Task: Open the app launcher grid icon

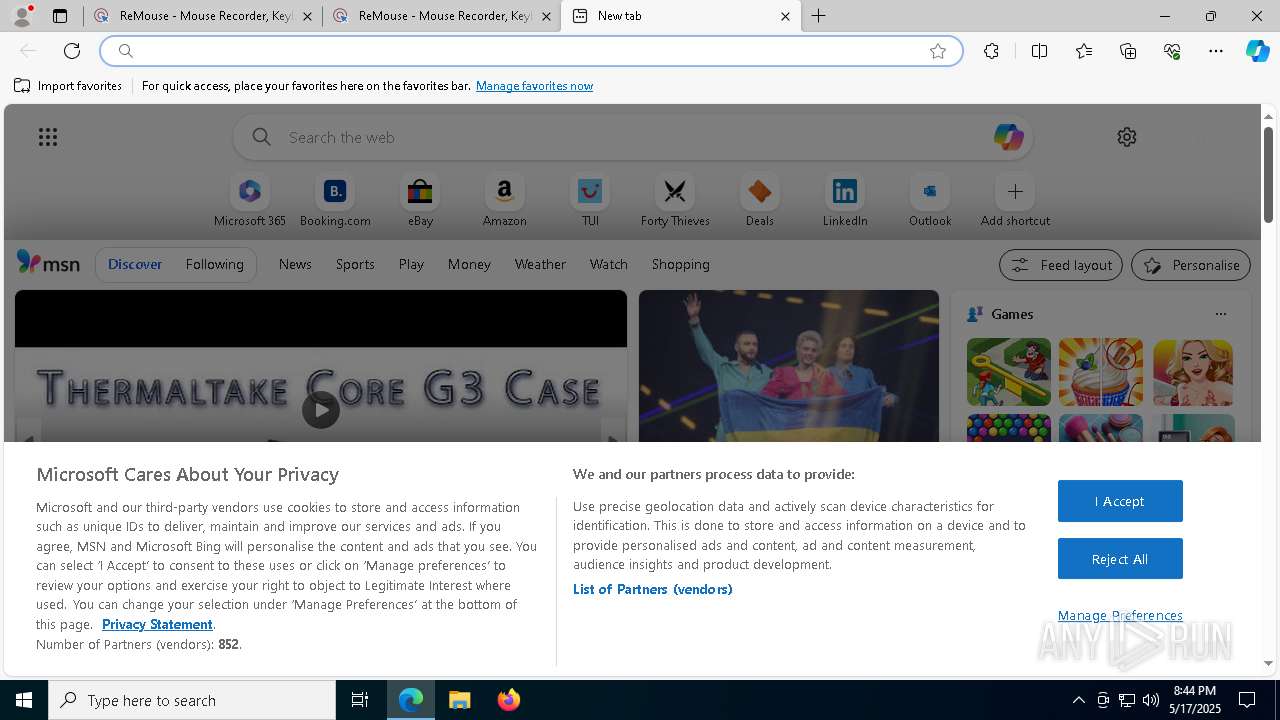Action: point(48,137)
